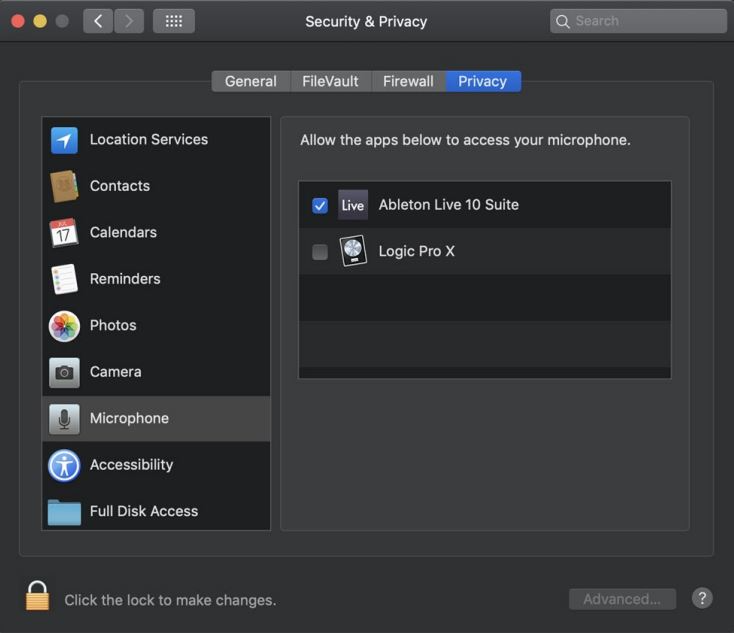
Task: Select Reminders label in privacy list
Action: (x=125, y=279)
